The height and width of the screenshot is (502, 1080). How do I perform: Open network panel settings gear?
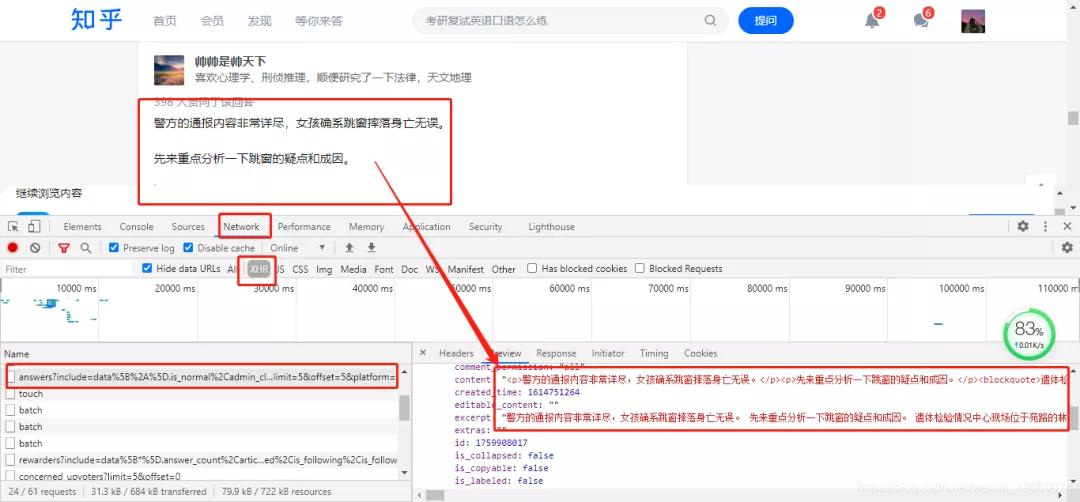1067,247
